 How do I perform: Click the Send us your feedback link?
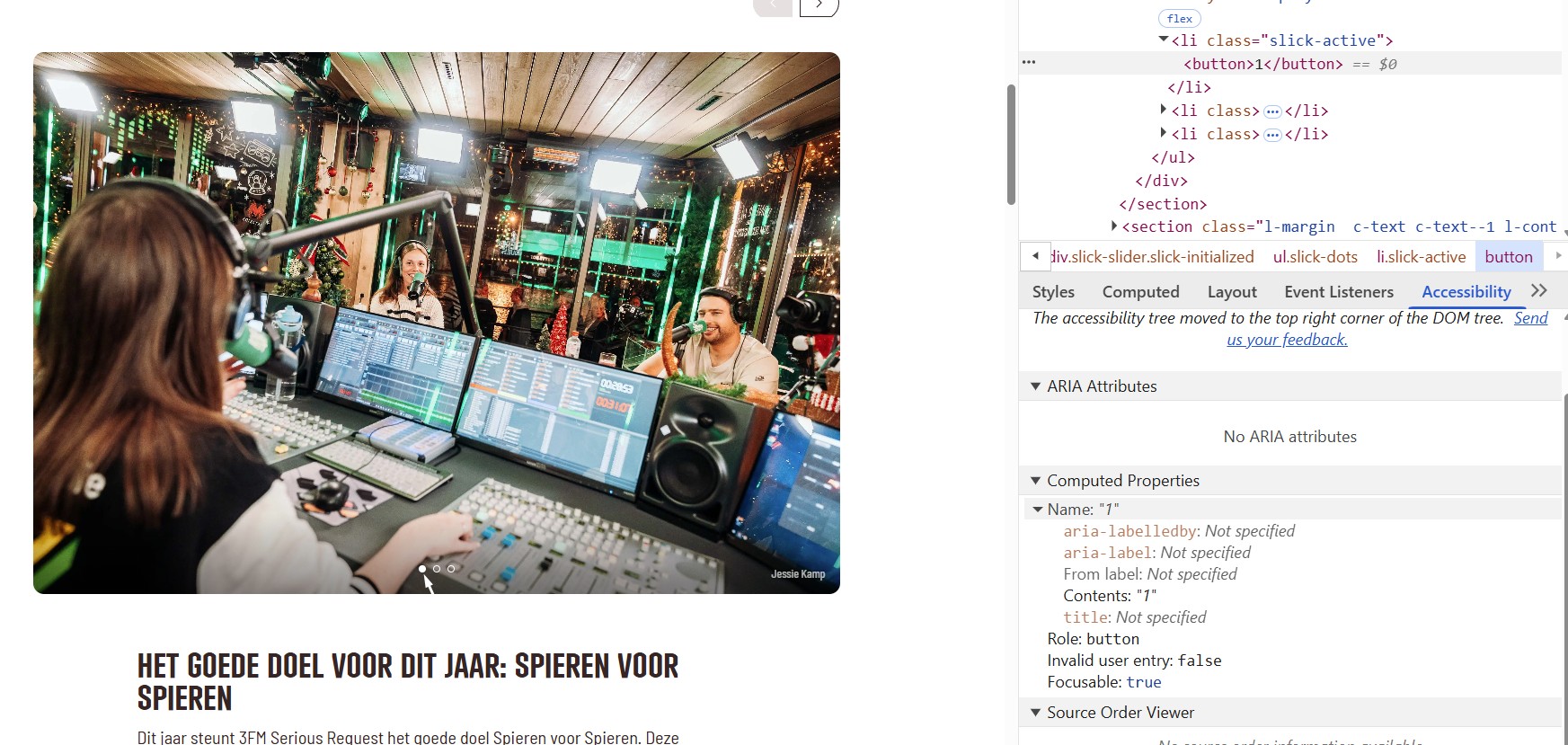tap(1287, 340)
